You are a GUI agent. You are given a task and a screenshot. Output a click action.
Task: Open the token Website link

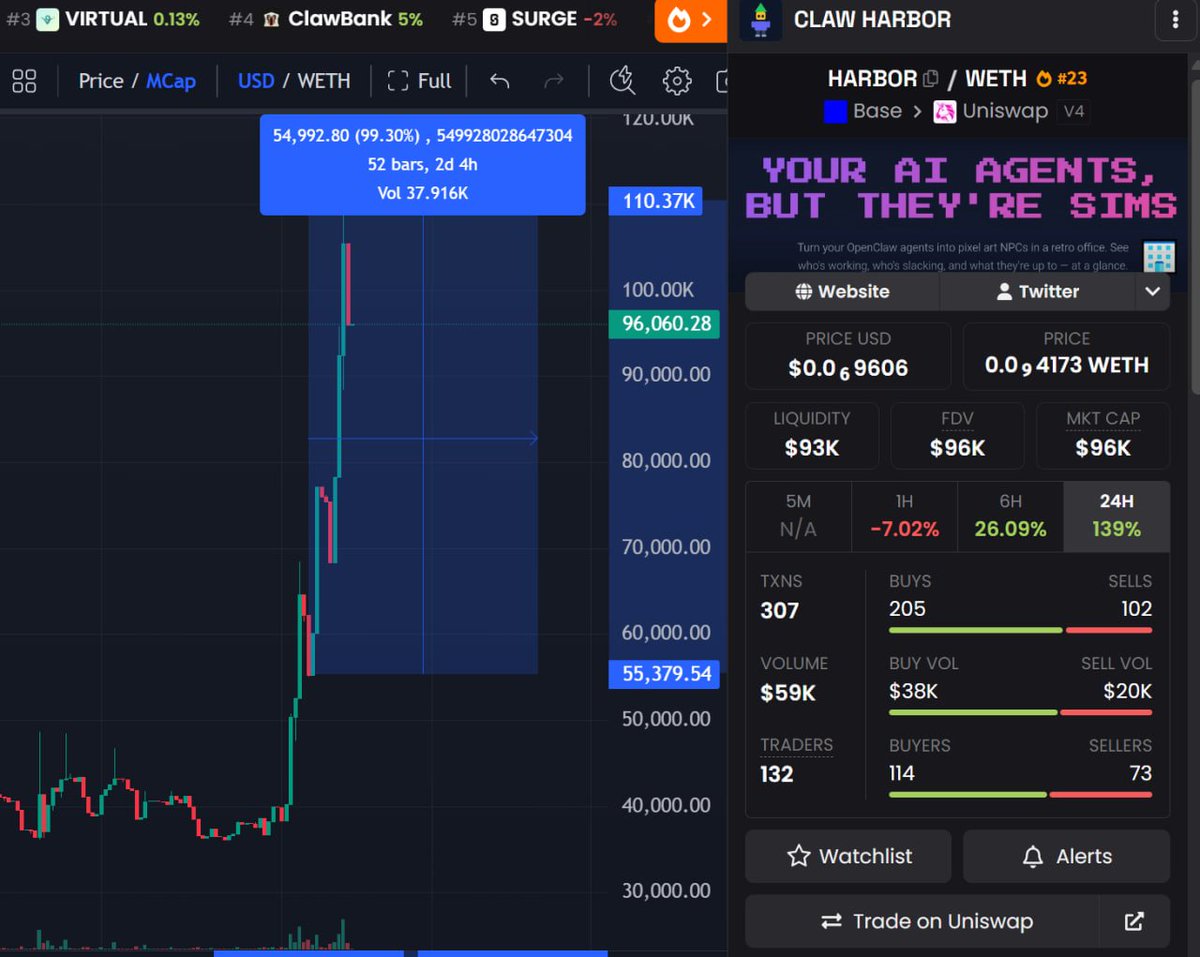click(842, 291)
